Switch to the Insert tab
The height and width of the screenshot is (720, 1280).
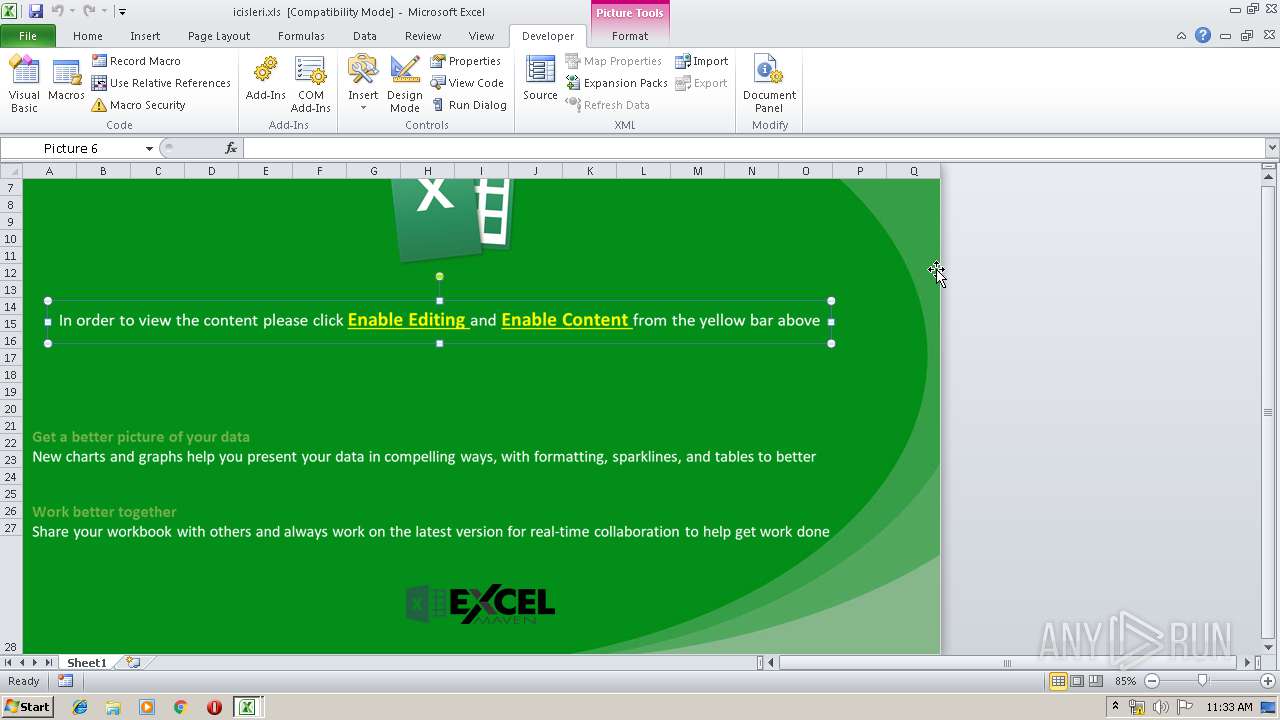[x=145, y=36]
